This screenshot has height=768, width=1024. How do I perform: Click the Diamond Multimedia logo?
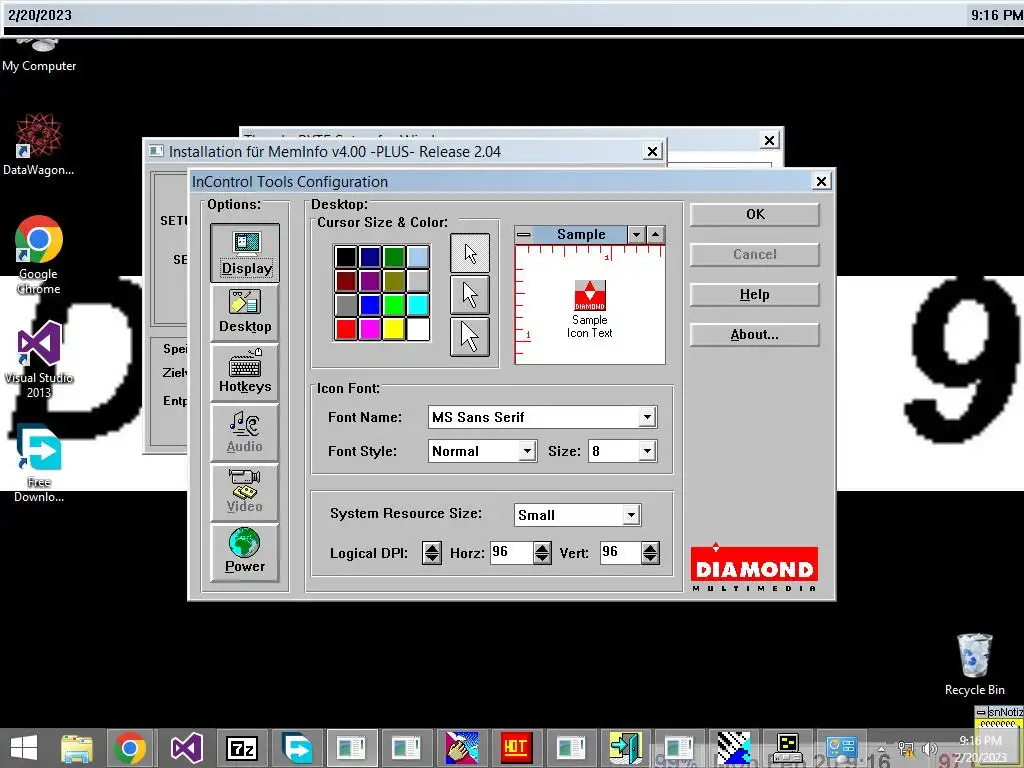click(x=754, y=567)
